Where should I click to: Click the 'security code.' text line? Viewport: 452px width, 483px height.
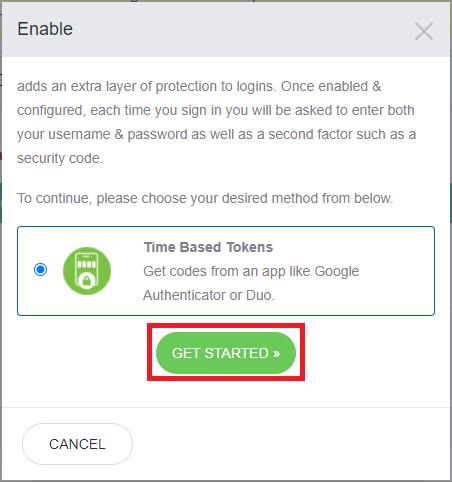point(60,158)
